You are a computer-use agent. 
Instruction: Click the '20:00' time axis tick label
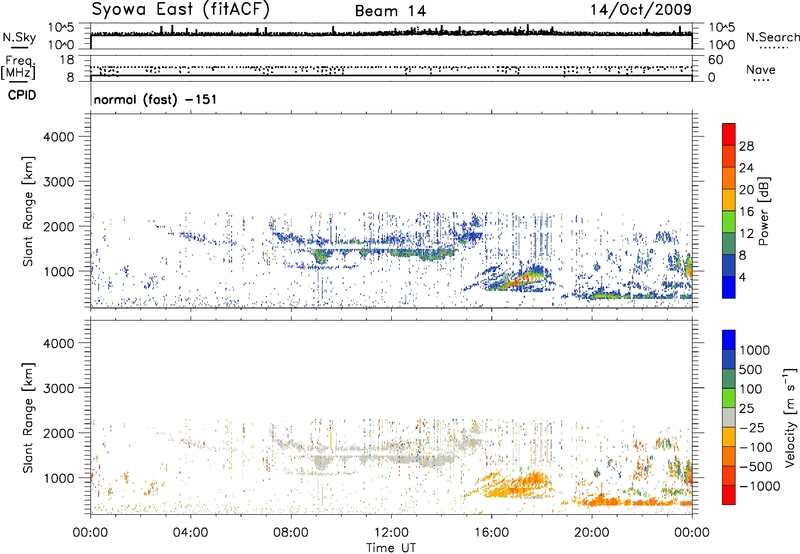(x=591, y=533)
